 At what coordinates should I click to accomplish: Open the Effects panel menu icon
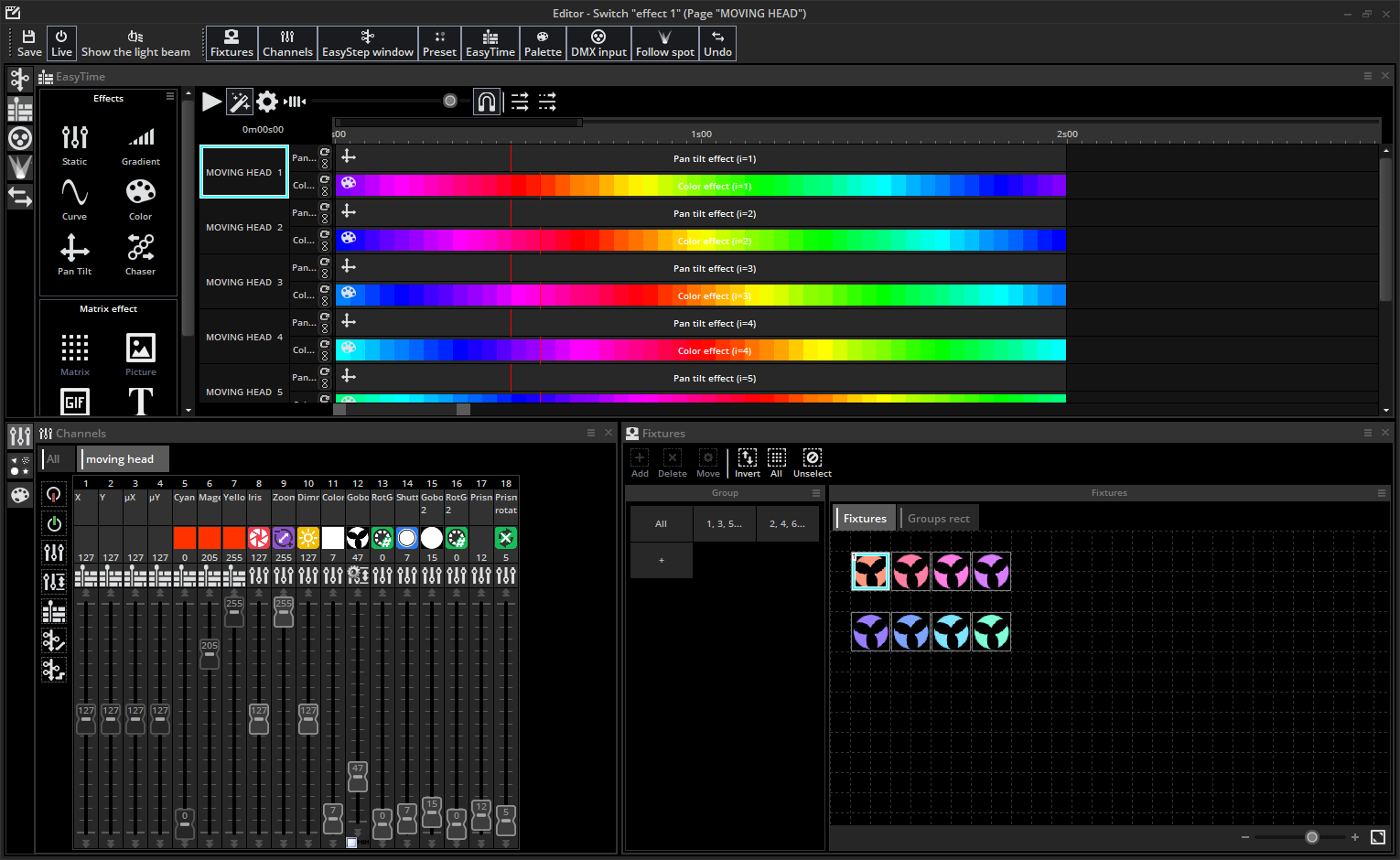tap(170, 96)
